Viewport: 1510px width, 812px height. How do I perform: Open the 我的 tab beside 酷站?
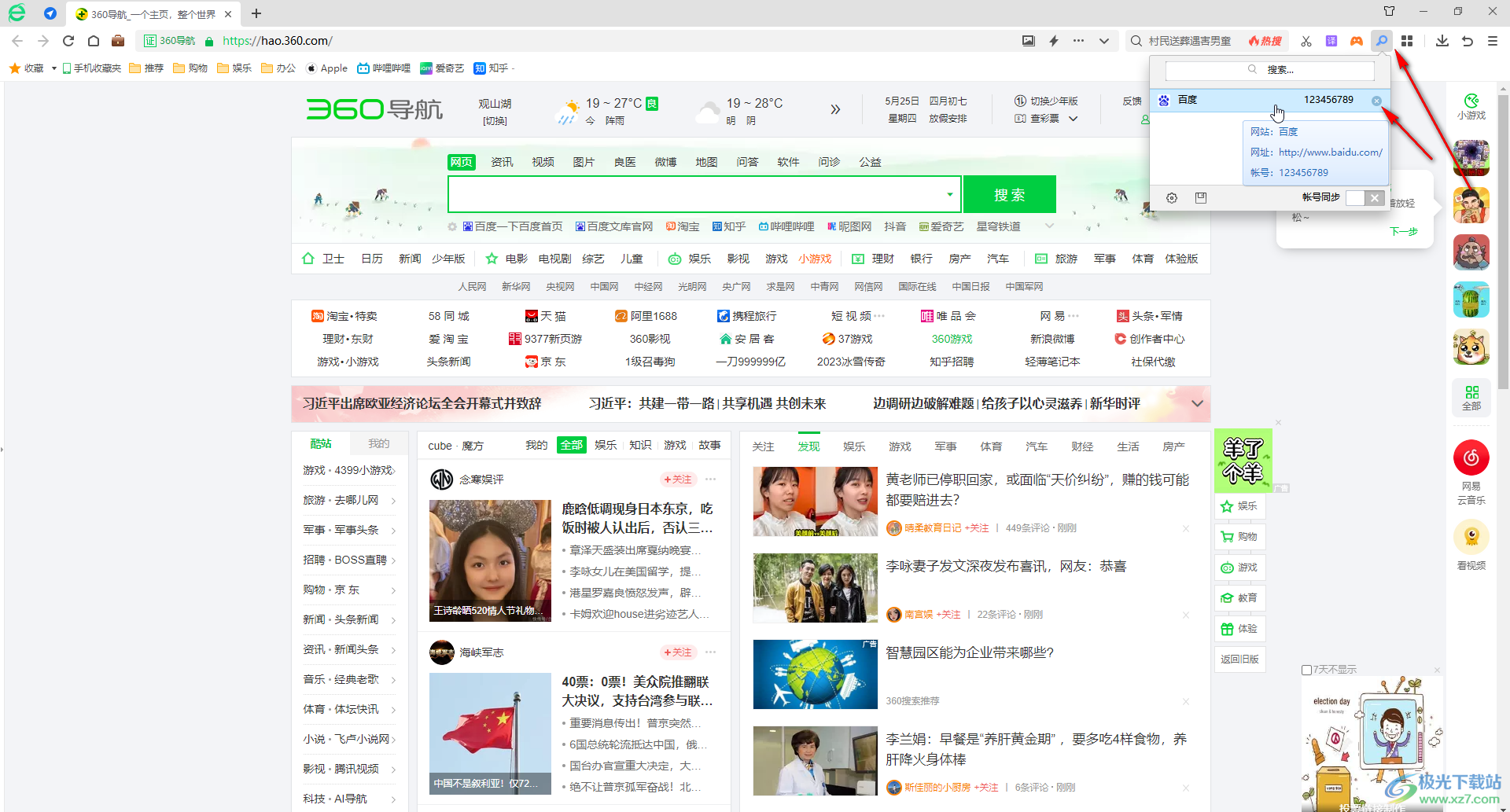pyautogui.click(x=379, y=444)
